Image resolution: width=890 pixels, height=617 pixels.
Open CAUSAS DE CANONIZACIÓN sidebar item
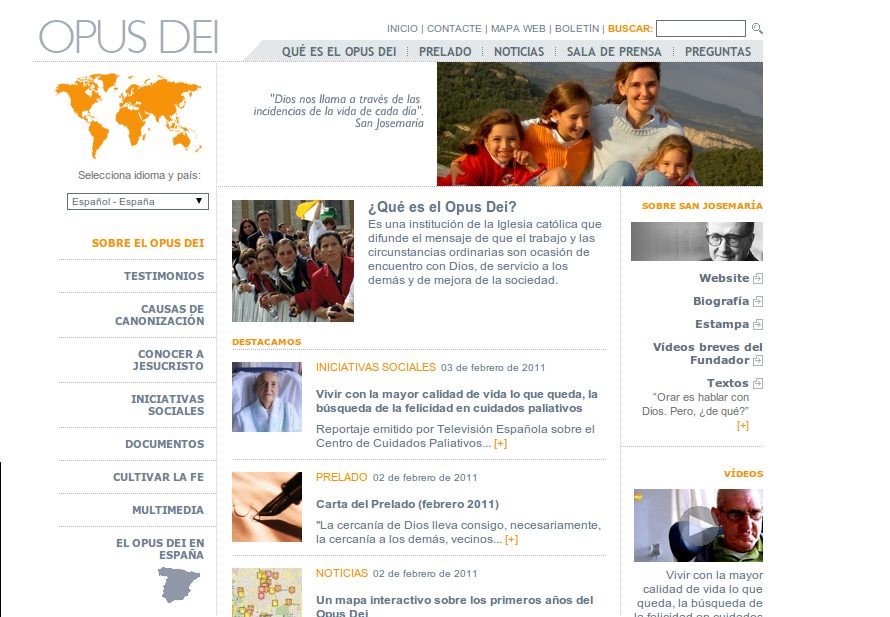tap(159, 315)
